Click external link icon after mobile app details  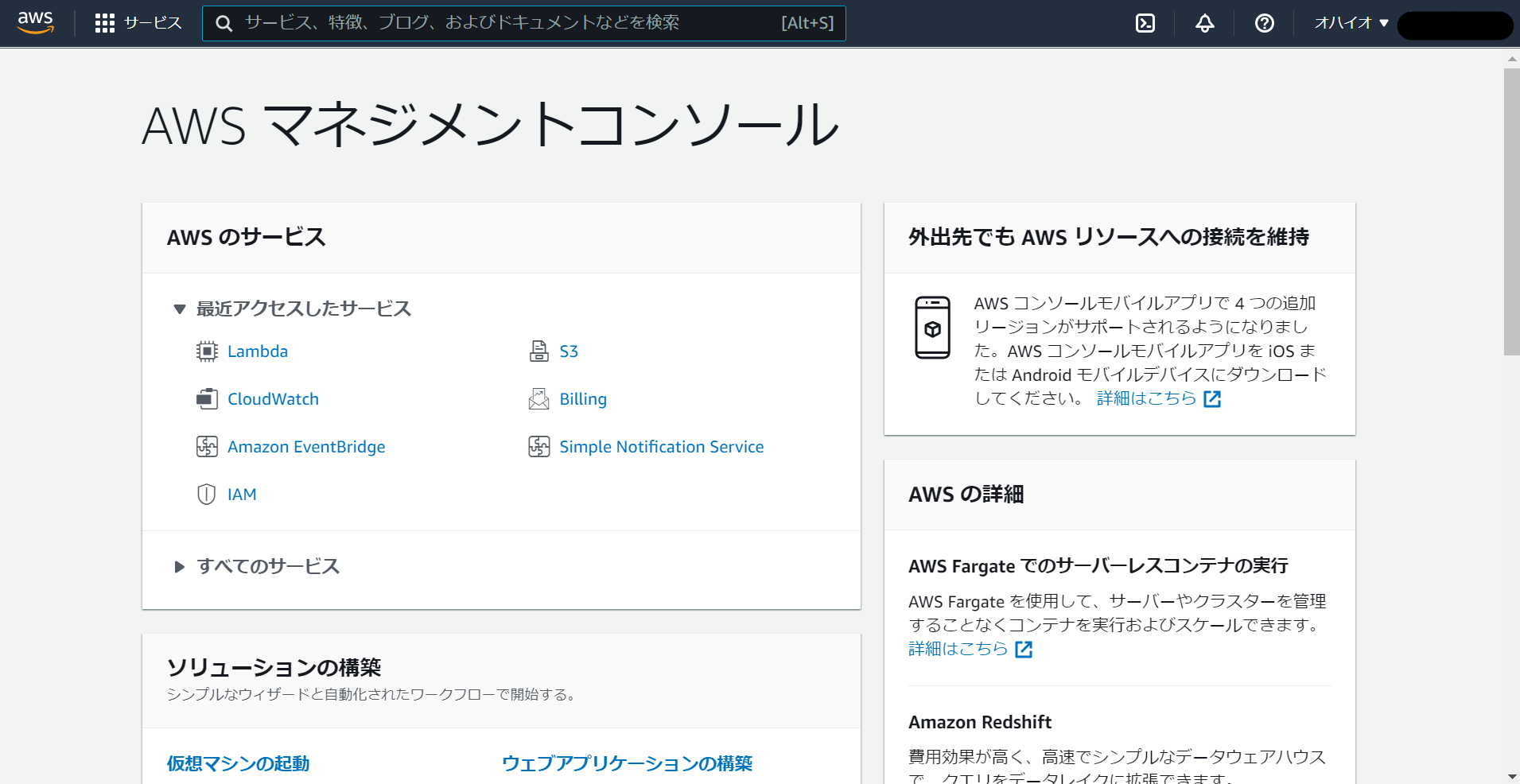point(1212,399)
